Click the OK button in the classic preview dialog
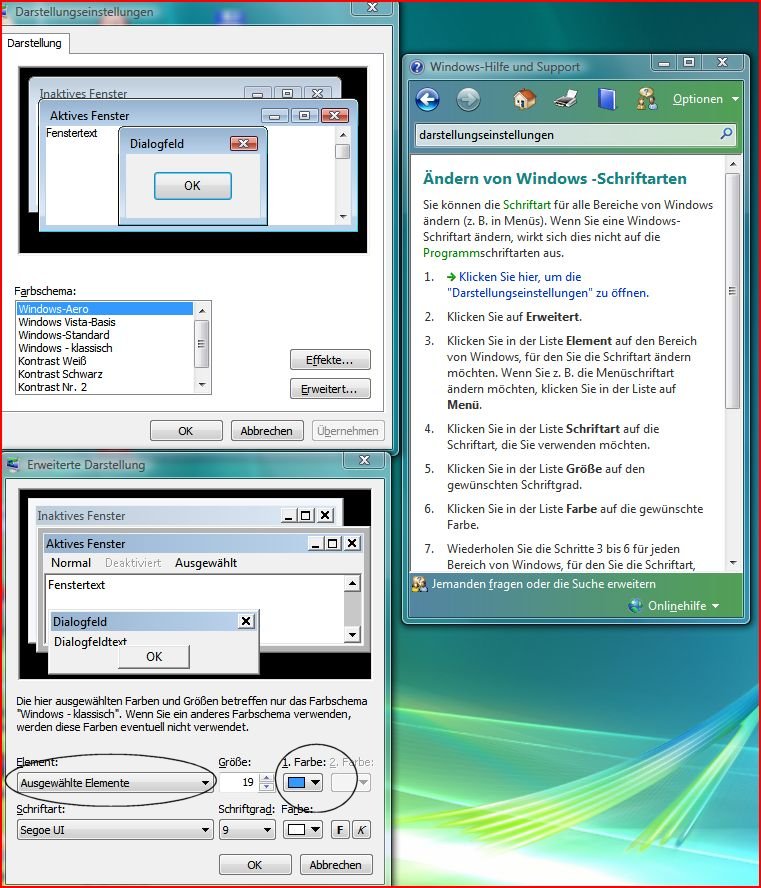 154,656
